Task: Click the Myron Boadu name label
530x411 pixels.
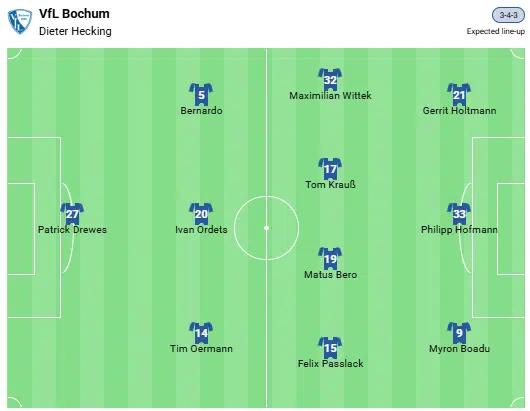Action: point(459,348)
